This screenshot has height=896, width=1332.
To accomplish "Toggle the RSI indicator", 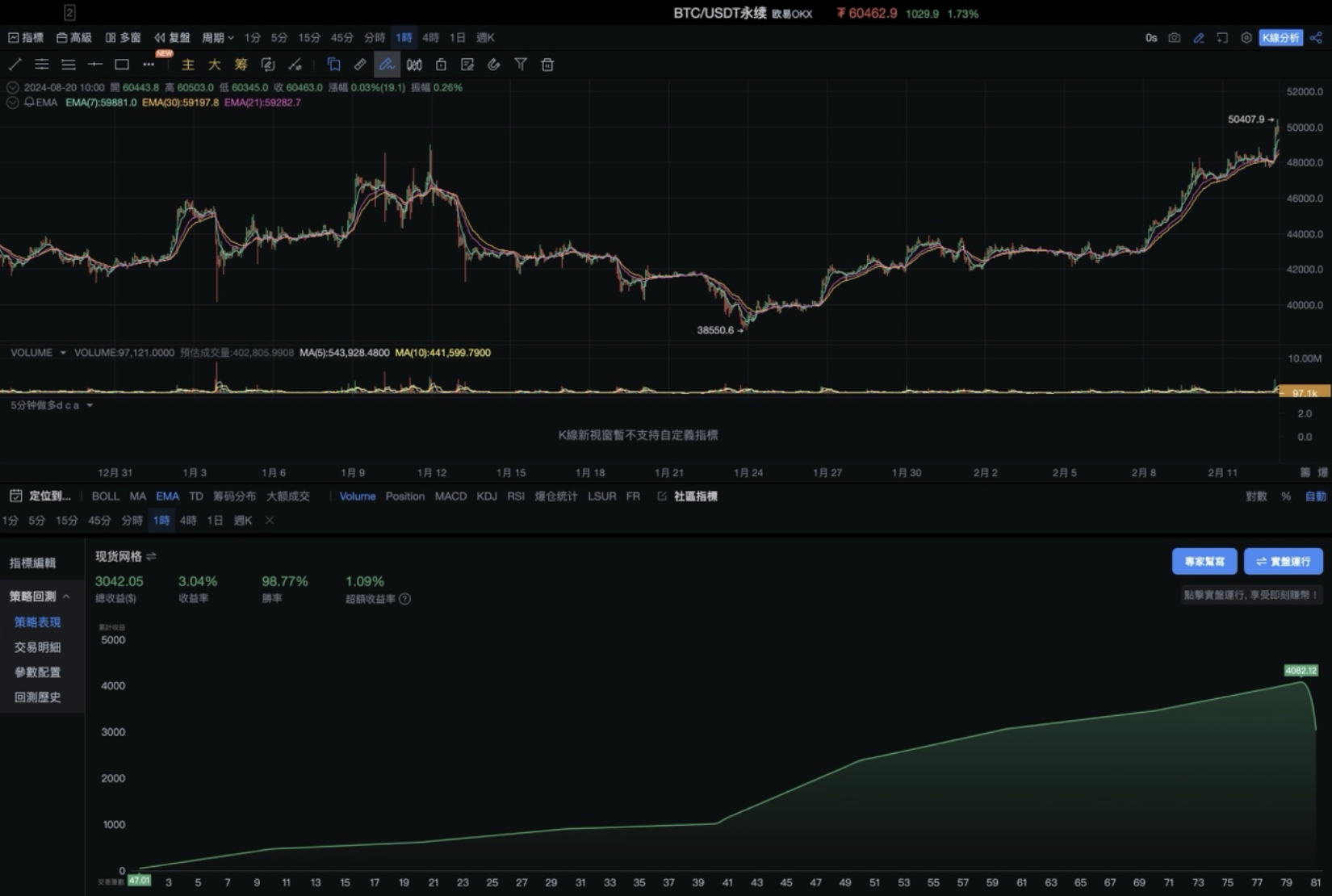I will (516, 496).
